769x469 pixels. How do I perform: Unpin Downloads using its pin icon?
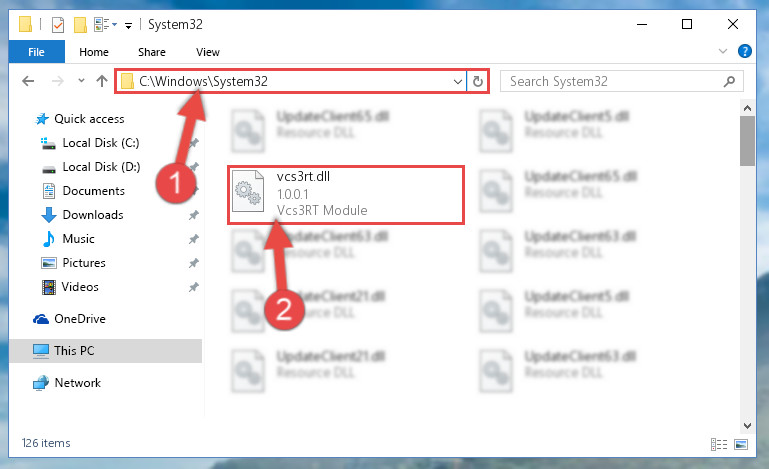pos(194,215)
